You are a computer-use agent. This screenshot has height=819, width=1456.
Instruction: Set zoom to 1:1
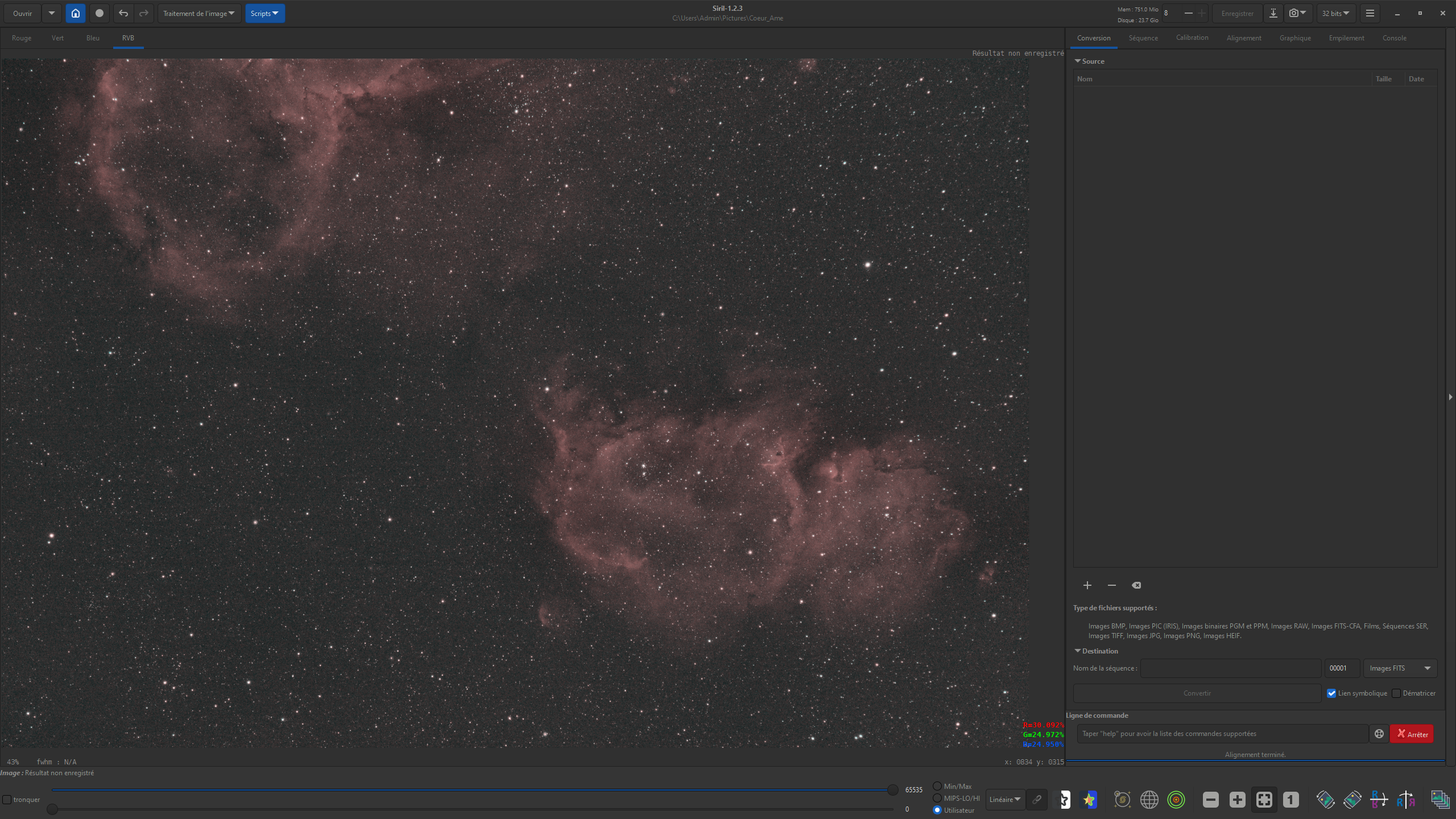pyautogui.click(x=1290, y=800)
